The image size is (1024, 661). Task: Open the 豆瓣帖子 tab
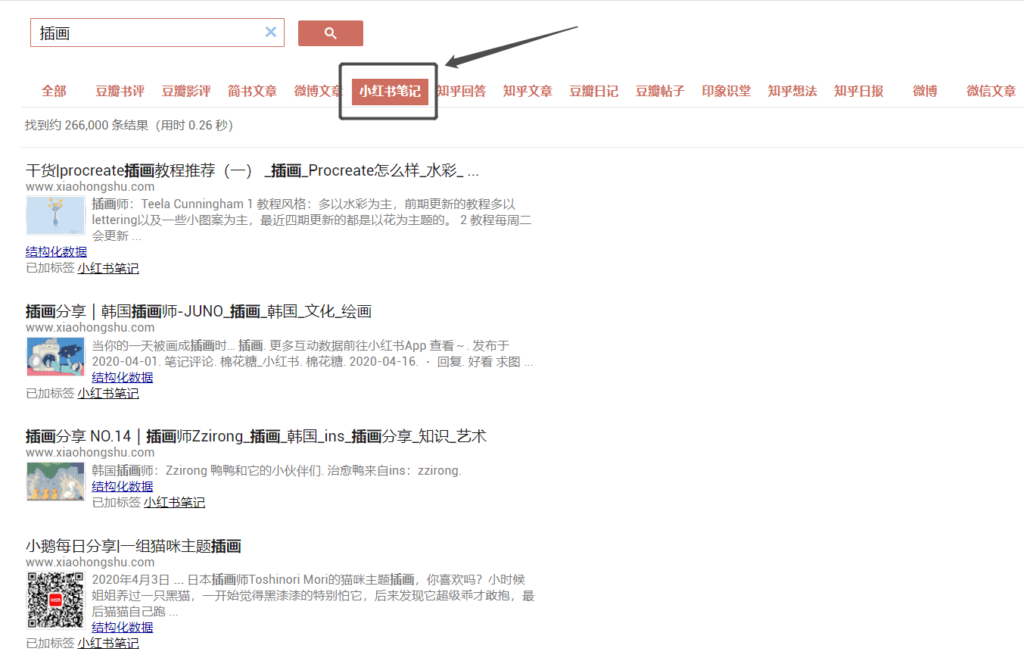coord(660,91)
